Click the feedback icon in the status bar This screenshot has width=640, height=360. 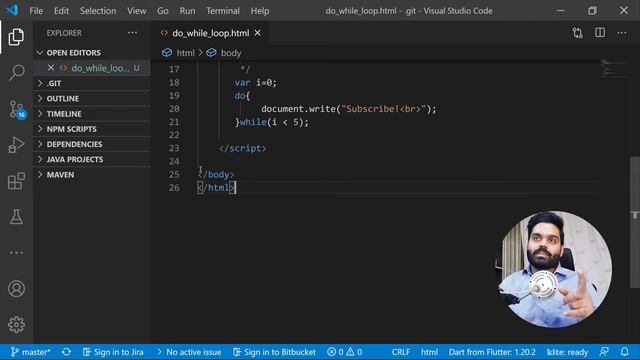coord(604,352)
